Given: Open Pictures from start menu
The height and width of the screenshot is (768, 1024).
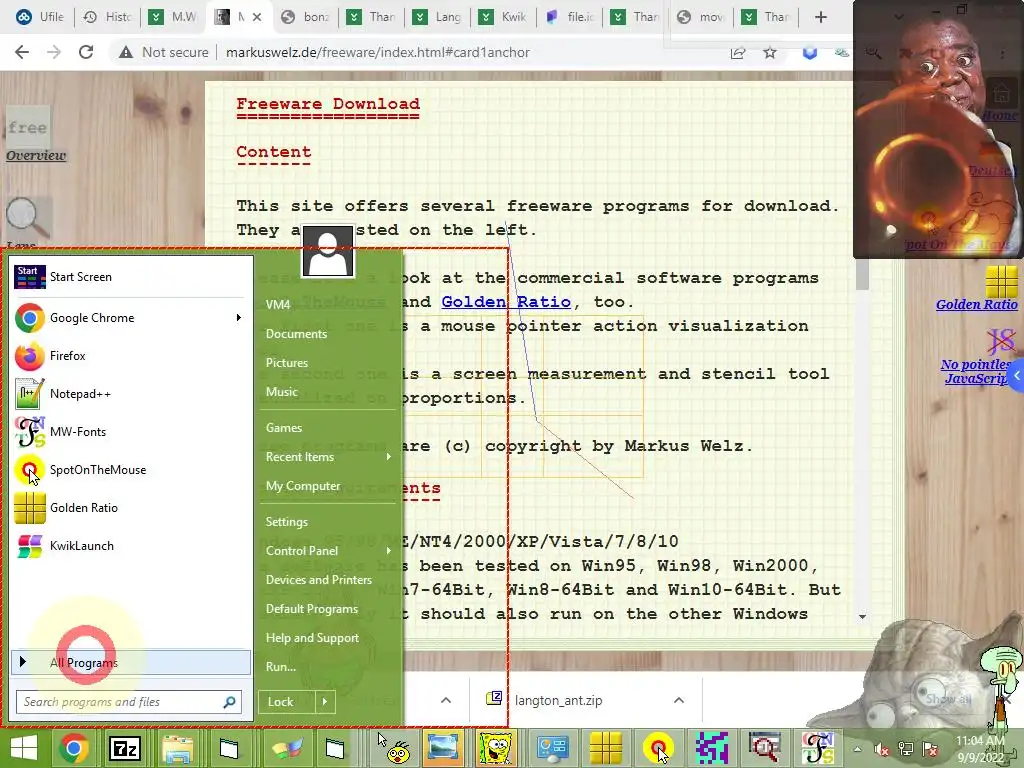Looking at the screenshot, I should (x=287, y=362).
